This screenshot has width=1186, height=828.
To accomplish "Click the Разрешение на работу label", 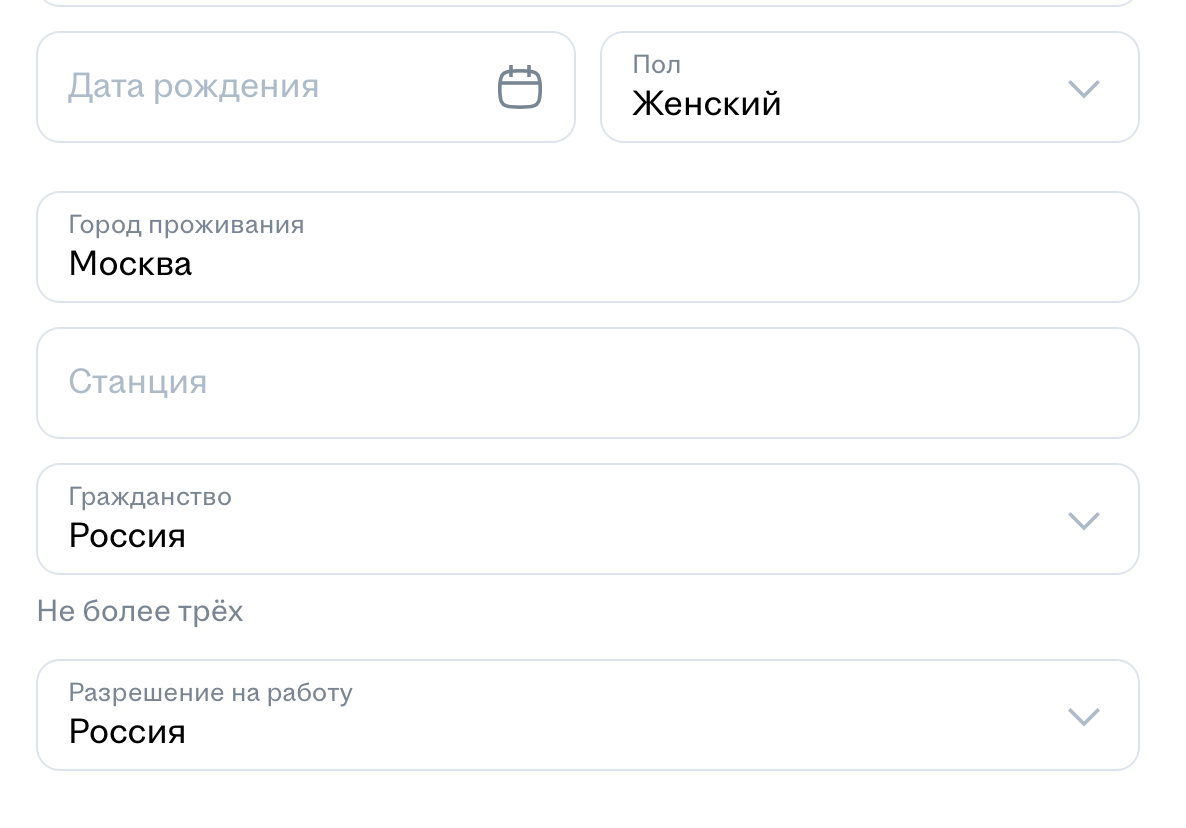I will 210,692.
